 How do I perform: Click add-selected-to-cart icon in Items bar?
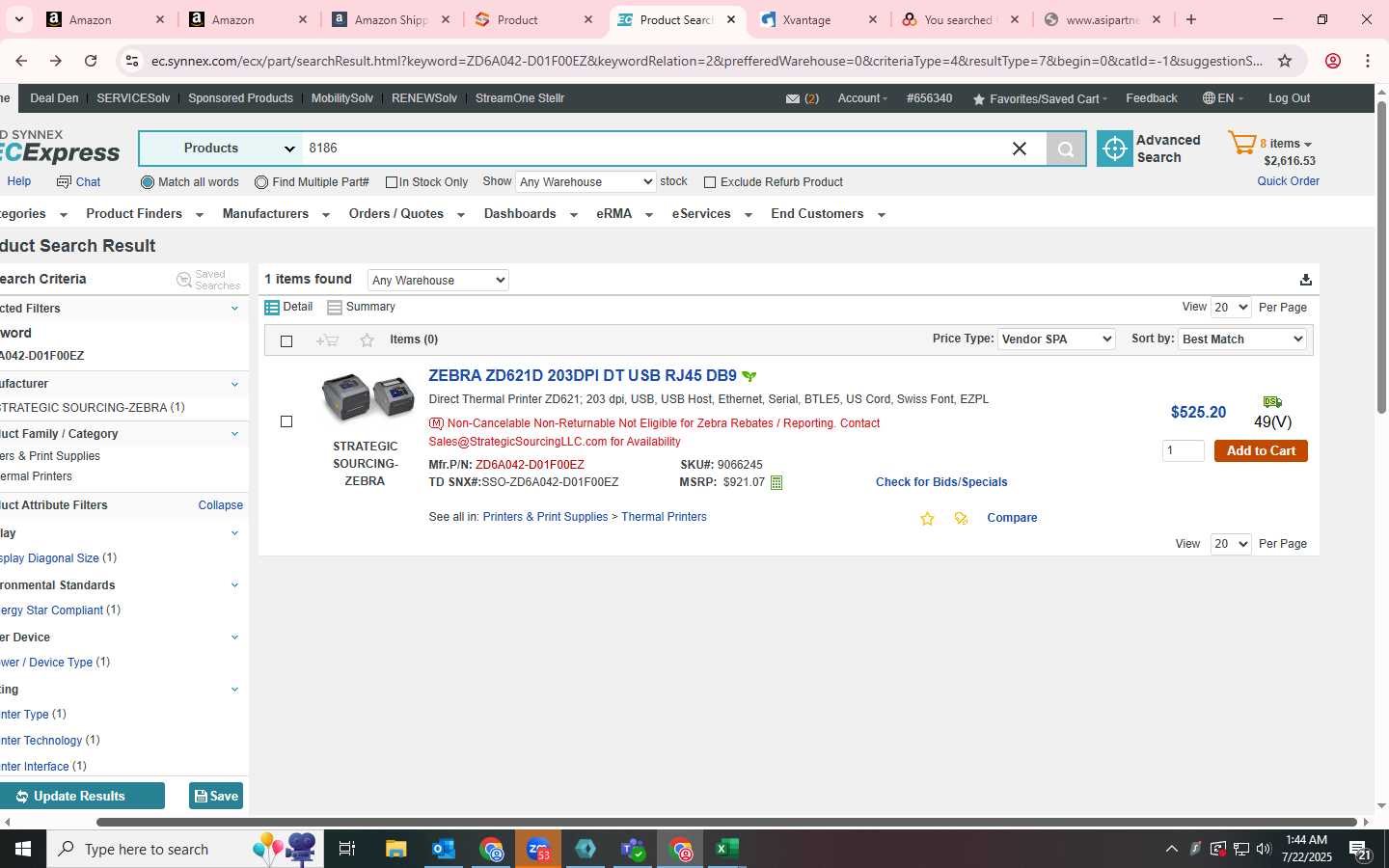[x=327, y=340]
